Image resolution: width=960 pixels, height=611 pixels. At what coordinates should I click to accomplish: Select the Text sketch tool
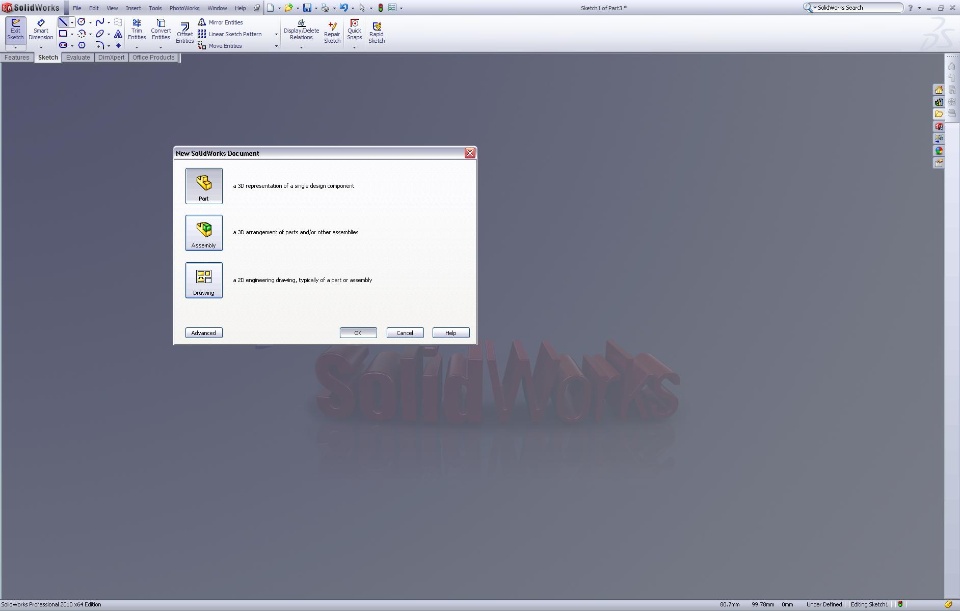pyautogui.click(x=118, y=34)
